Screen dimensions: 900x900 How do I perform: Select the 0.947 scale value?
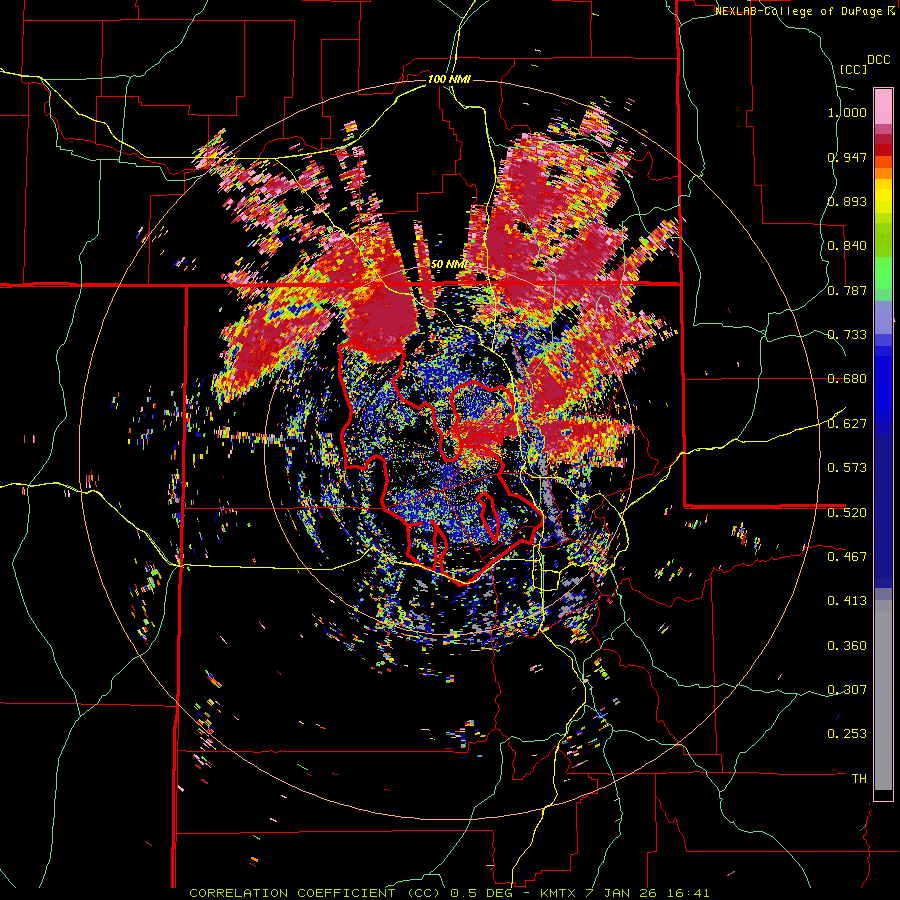coord(847,157)
